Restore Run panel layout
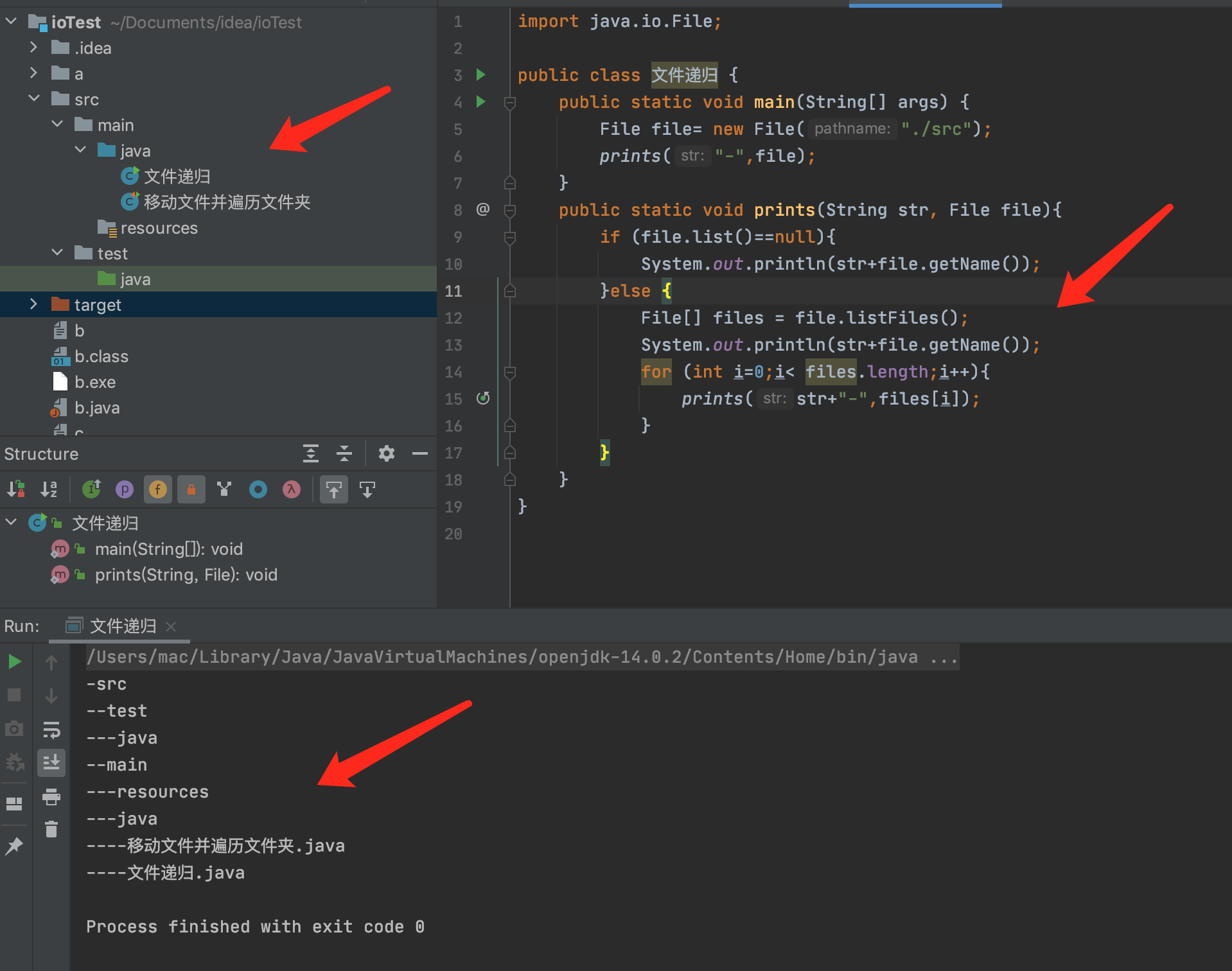 (14, 803)
